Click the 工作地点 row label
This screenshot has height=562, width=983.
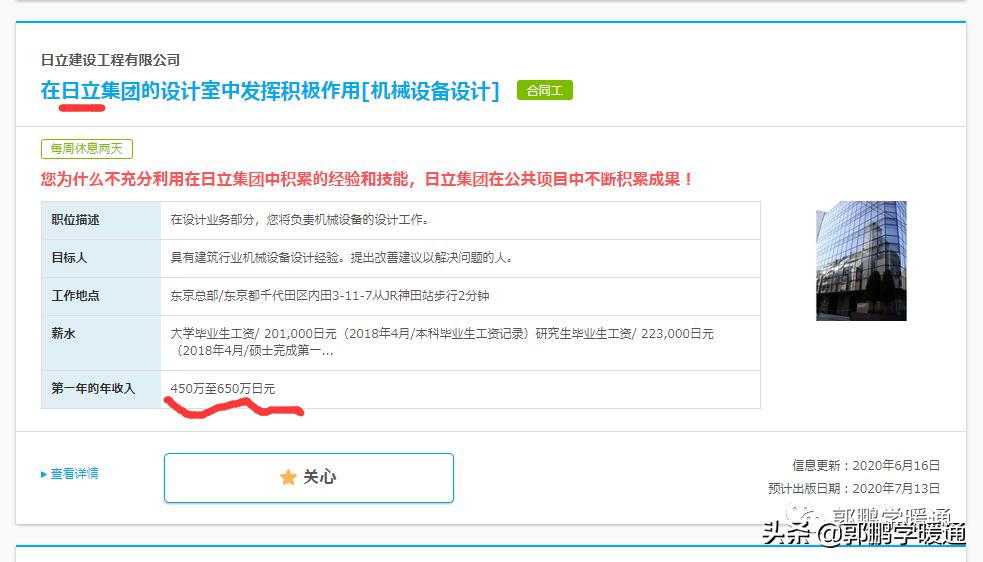click(x=75, y=296)
